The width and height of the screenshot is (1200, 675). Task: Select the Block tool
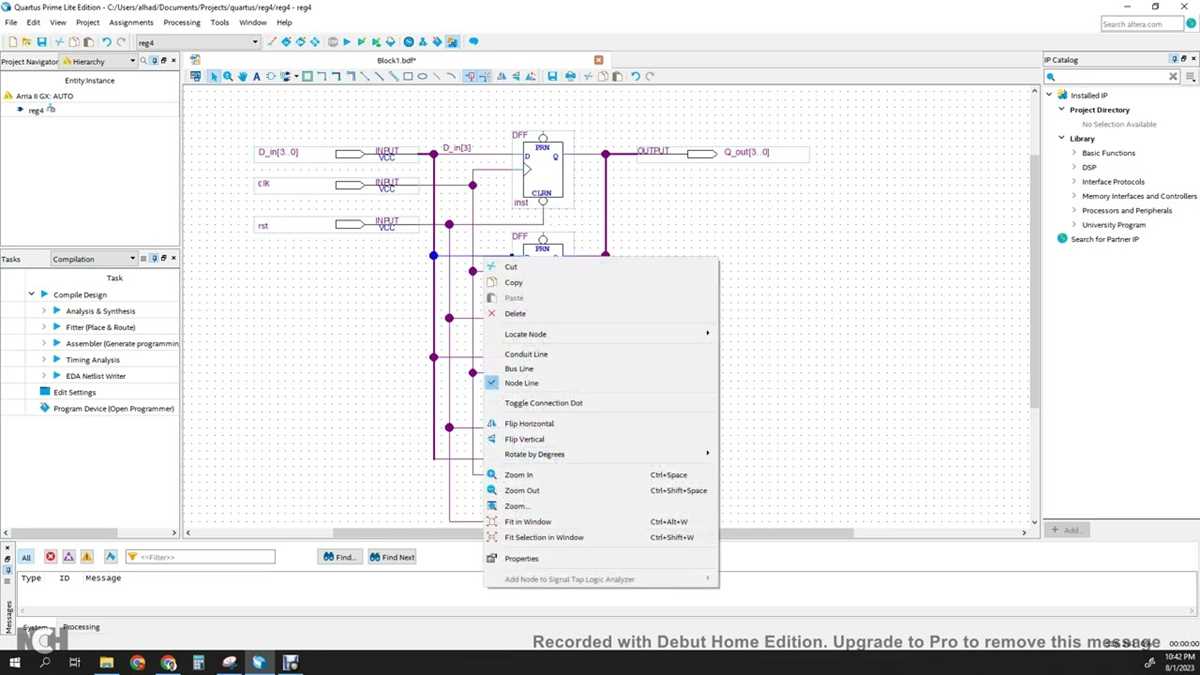(x=307, y=76)
